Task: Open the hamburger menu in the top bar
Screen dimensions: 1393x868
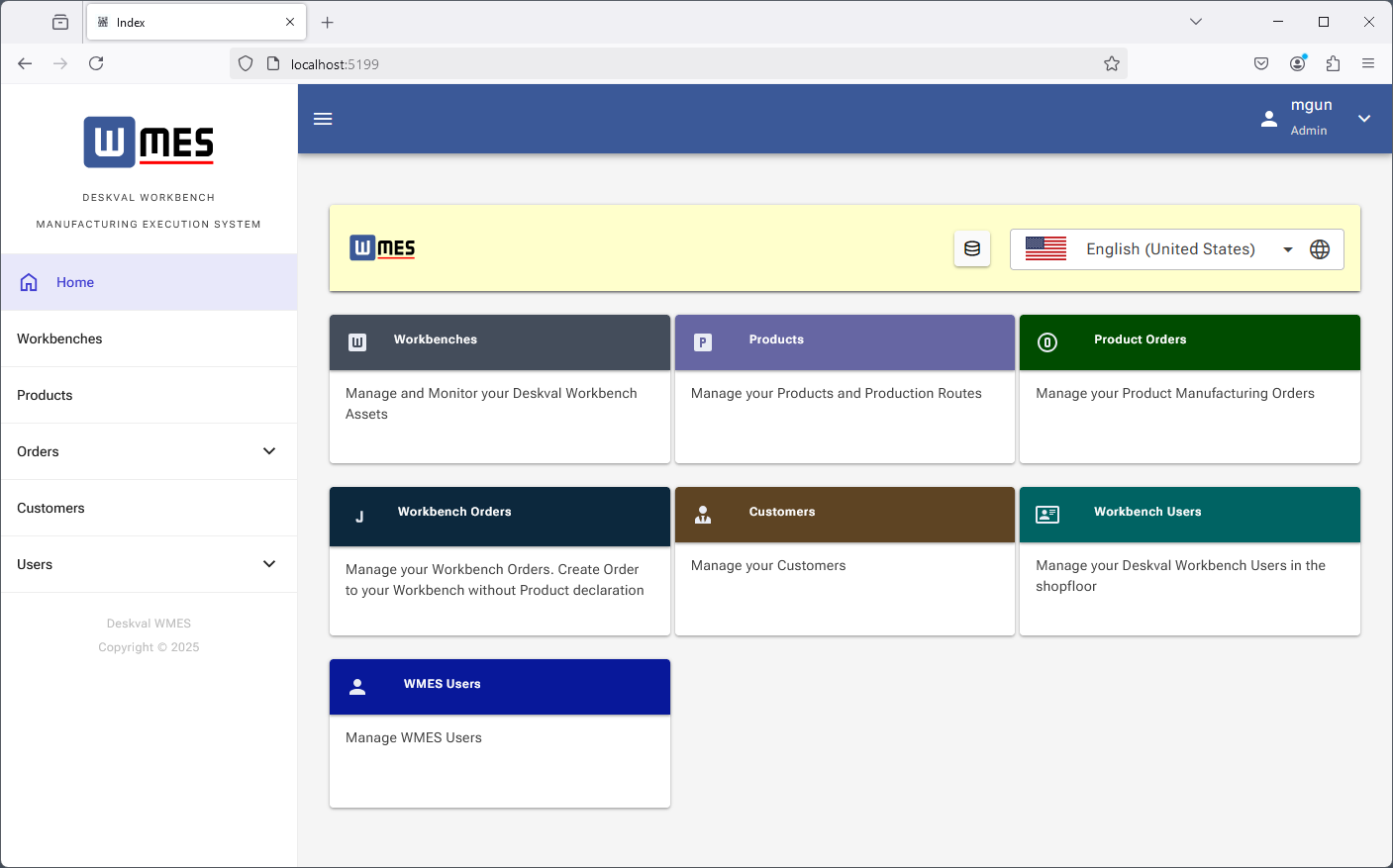Action: 323,119
